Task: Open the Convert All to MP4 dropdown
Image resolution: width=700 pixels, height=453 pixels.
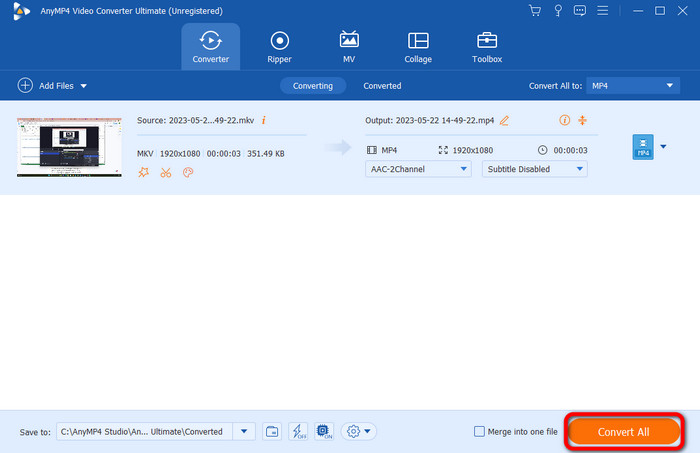Action: point(633,86)
